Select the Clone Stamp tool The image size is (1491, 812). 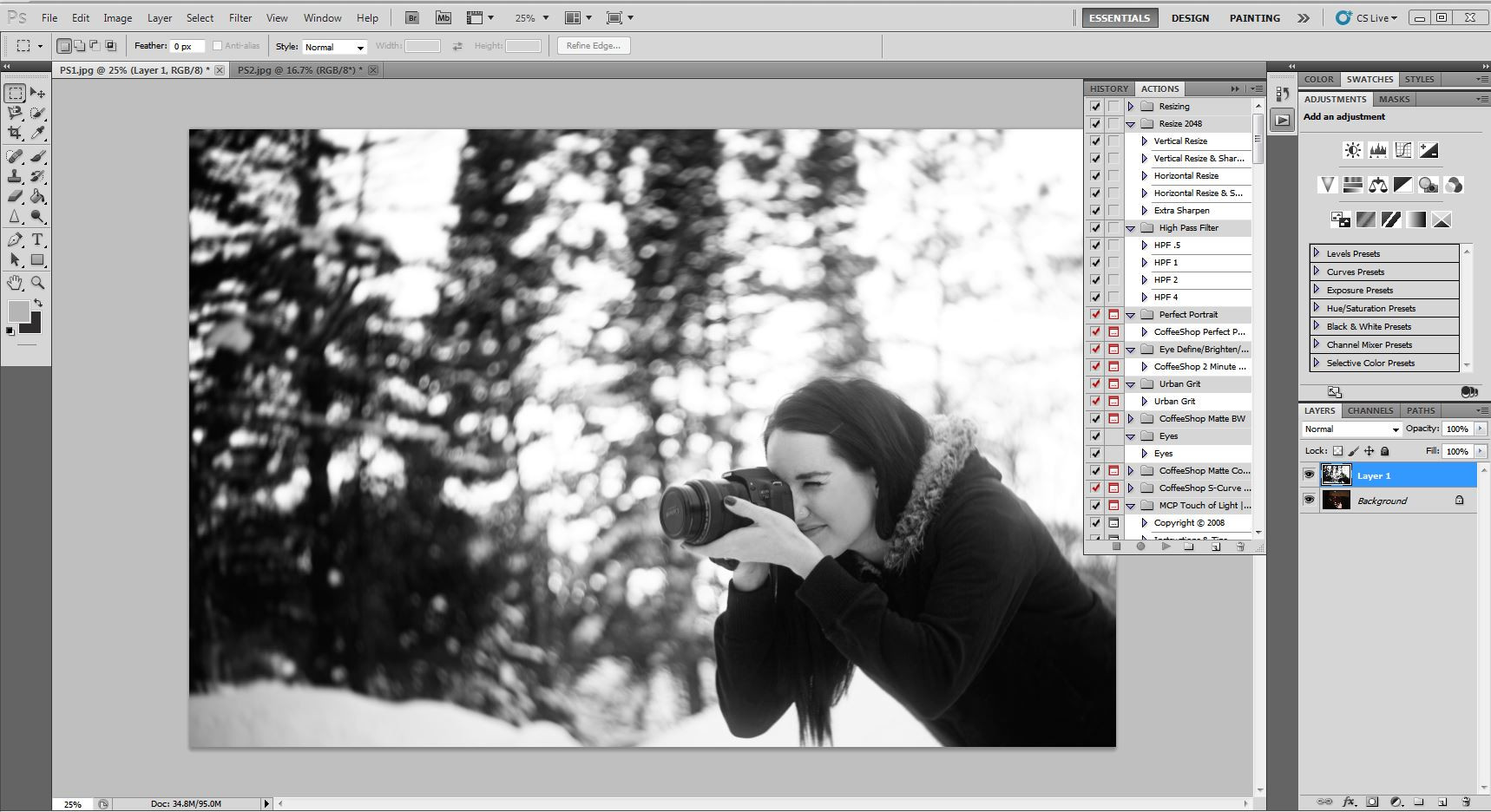(x=16, y=176)
